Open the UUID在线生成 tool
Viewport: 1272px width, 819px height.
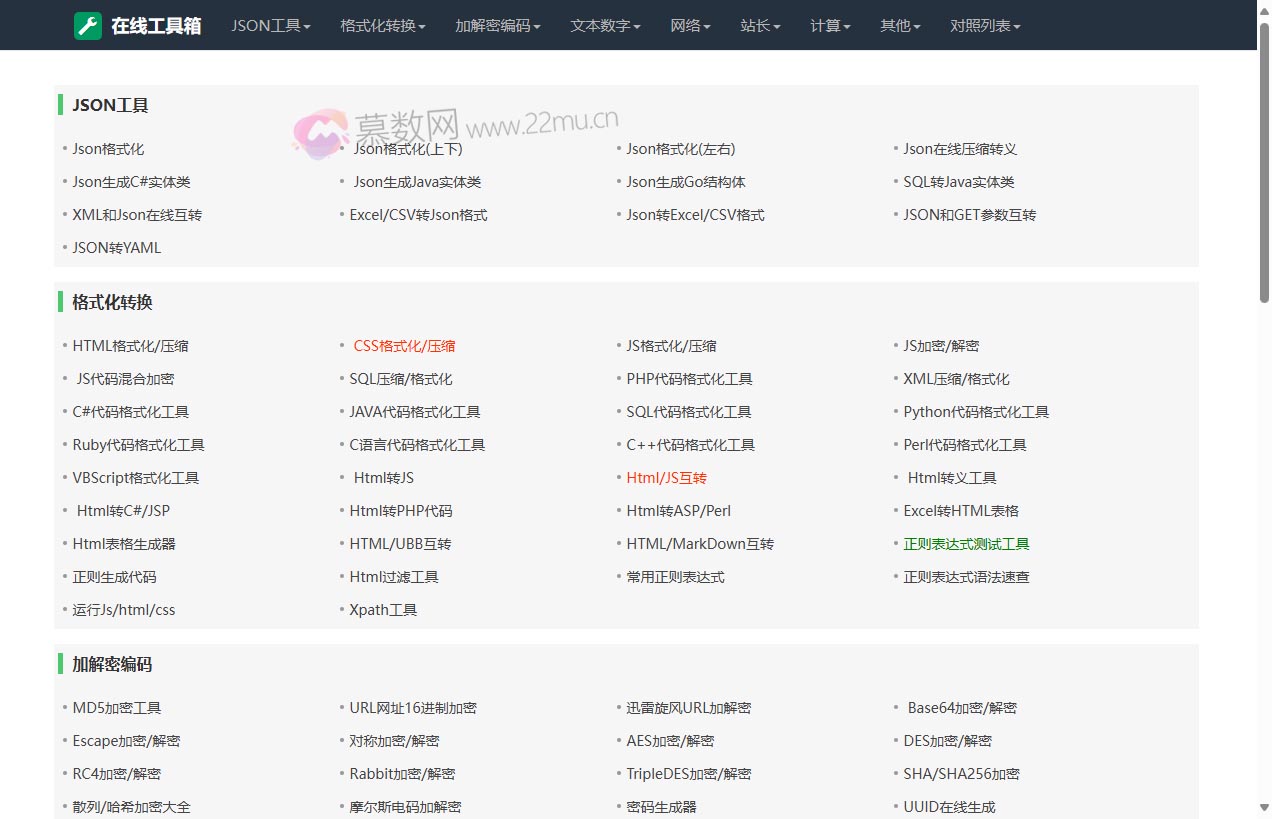pos(959,806)
